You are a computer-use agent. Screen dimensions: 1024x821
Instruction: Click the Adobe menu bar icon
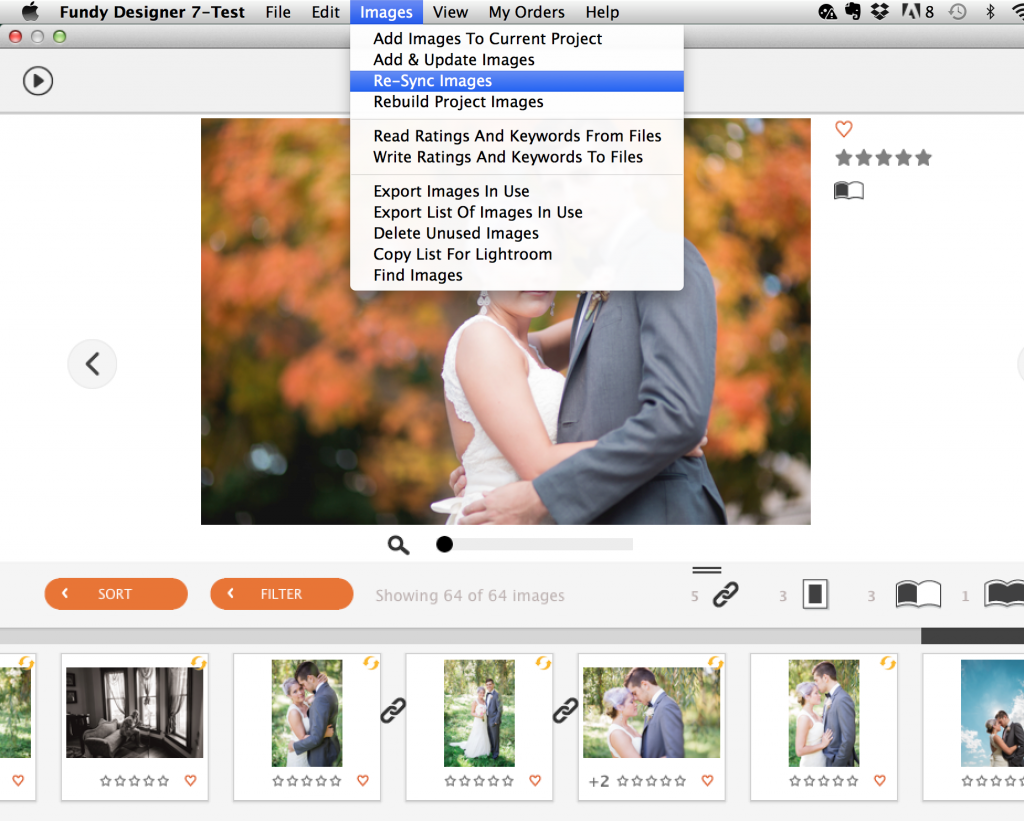pos(918,11)
